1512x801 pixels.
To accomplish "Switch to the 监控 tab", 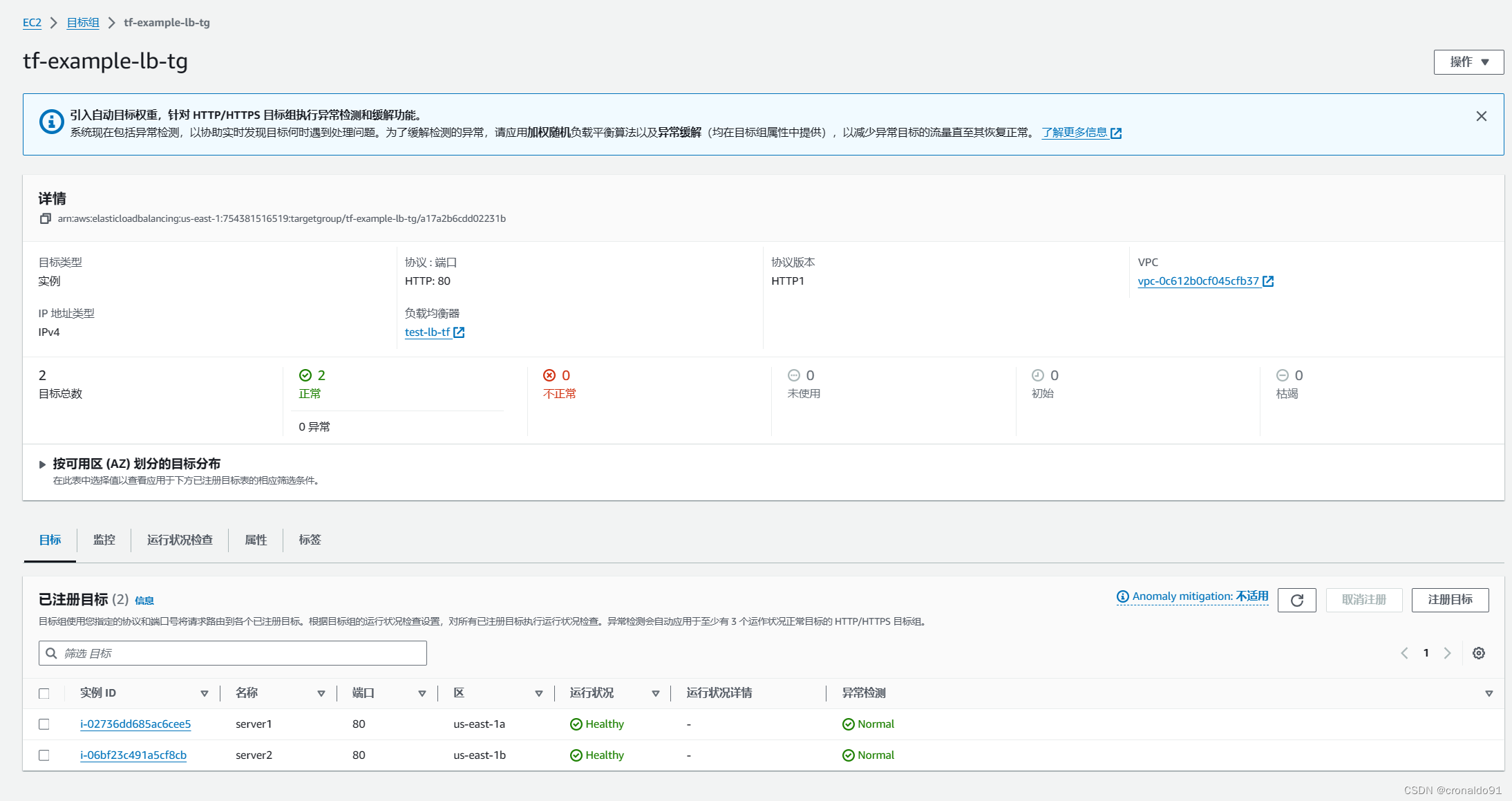I will click(x=104, y=540).
